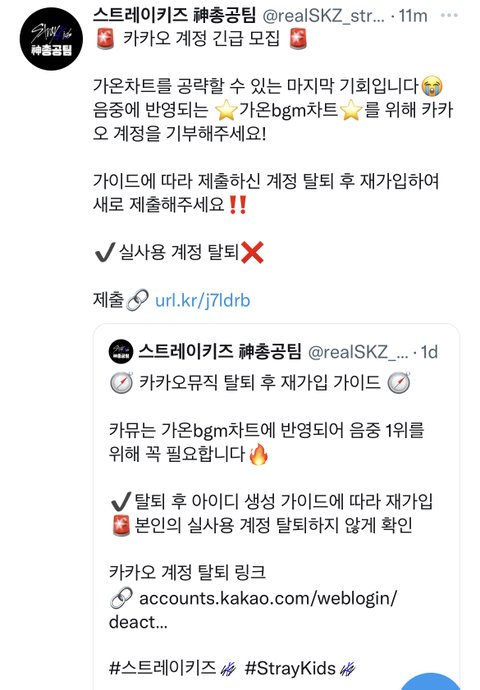
Task: Click the quoted tweet text 카카오뮤직 탈퇴 후 재가입 가이드
Action: 260,382
